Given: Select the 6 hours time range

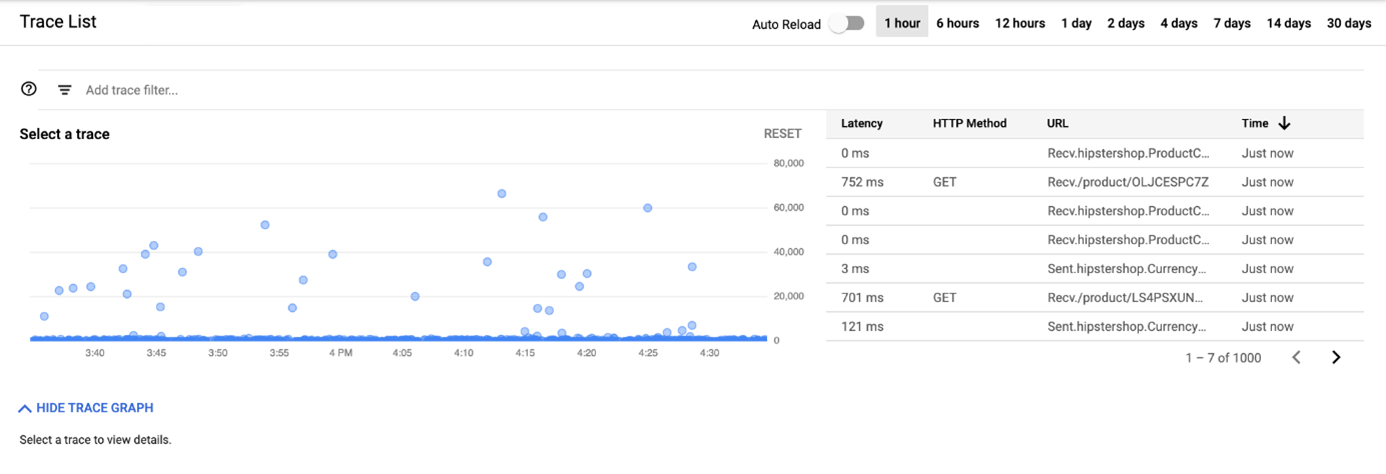Looking at the screenshot, I should click(x=958, y=23).
